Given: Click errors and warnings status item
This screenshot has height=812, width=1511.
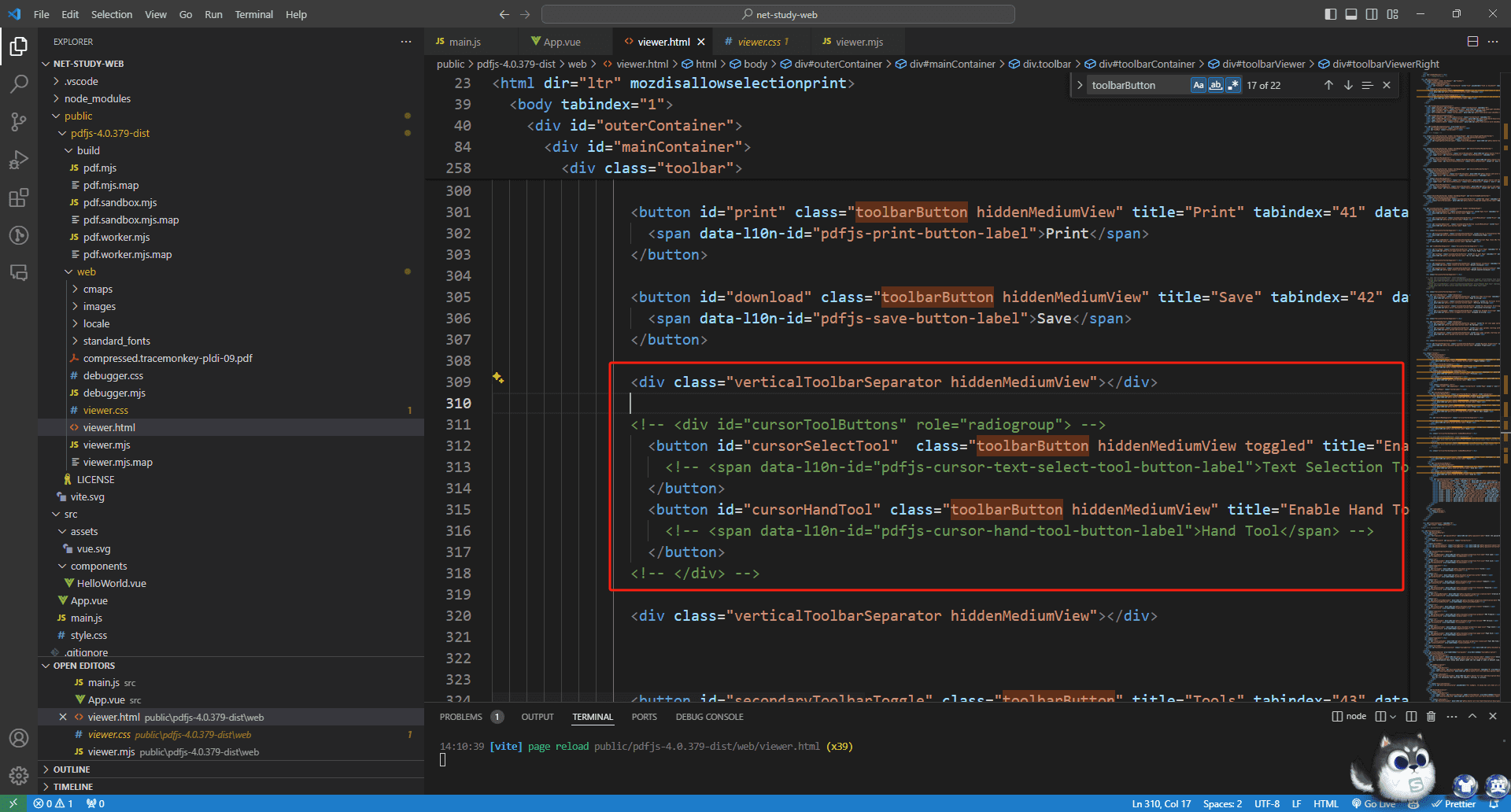Looking at the screenshot, I should (53, 804).
